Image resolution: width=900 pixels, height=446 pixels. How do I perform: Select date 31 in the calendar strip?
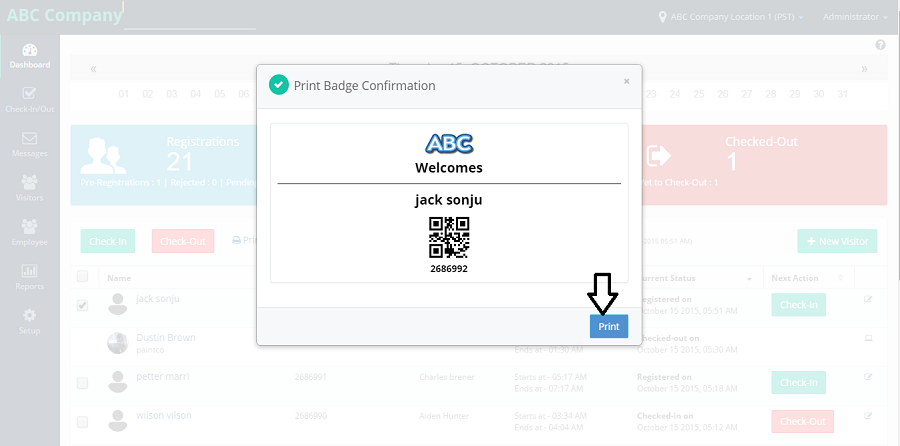[842, 94]
